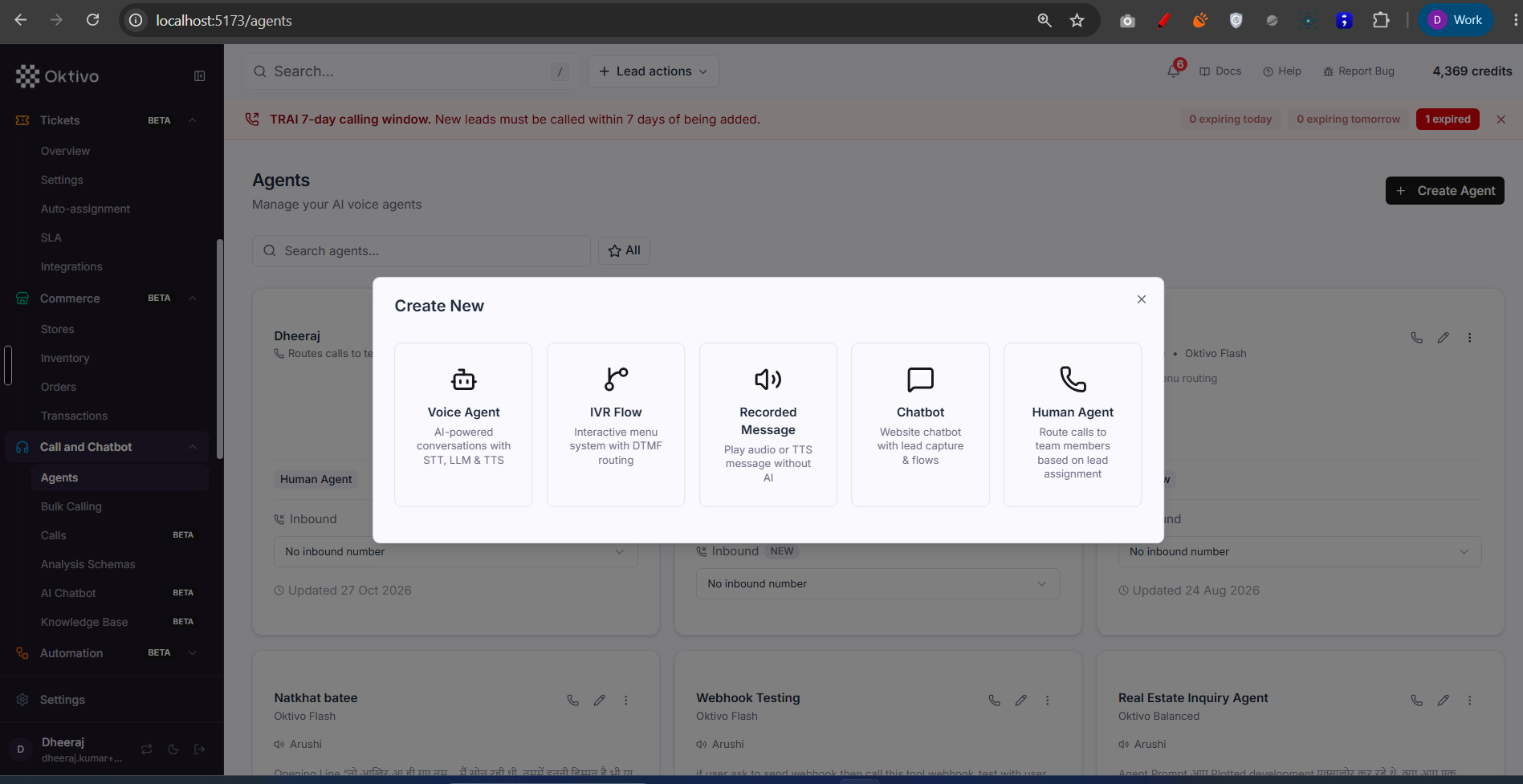Open Analysis Schemas page
The width and height of the screenshot is (1523, 784).
pyautogui.click(x=88, y=564)
